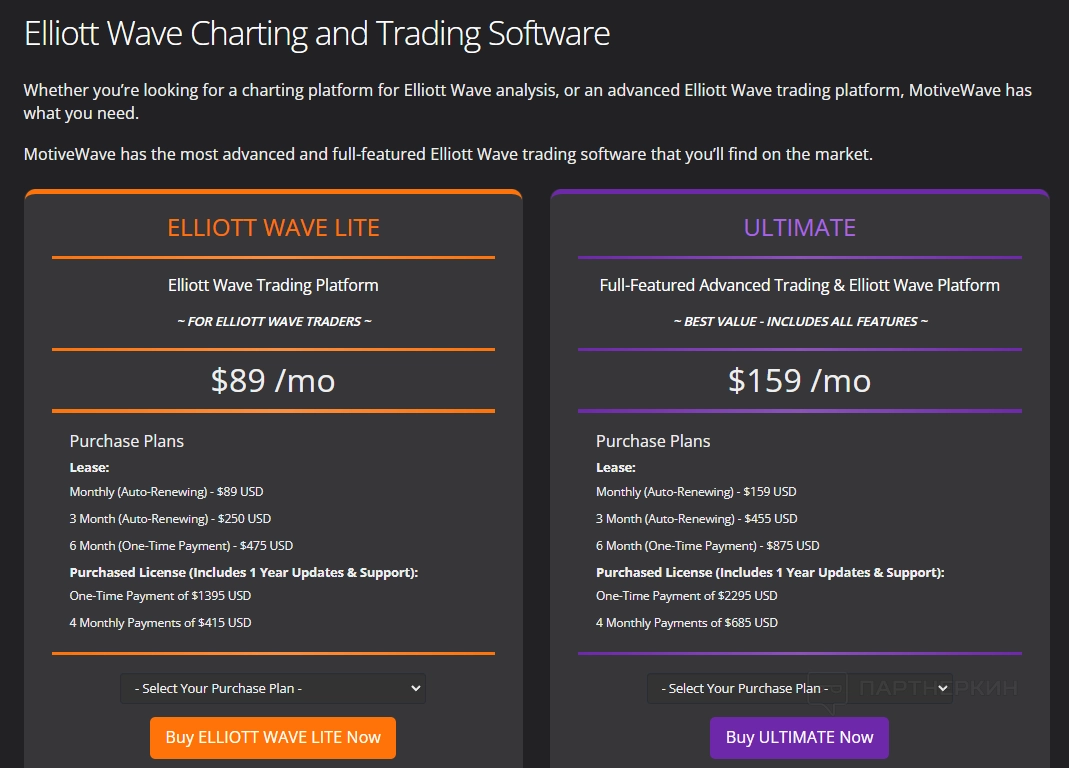Screen dimensions: 1069x768
Task: Click the orange ELLIOTT WAVE LITE heading
Action: pos(273,227)
